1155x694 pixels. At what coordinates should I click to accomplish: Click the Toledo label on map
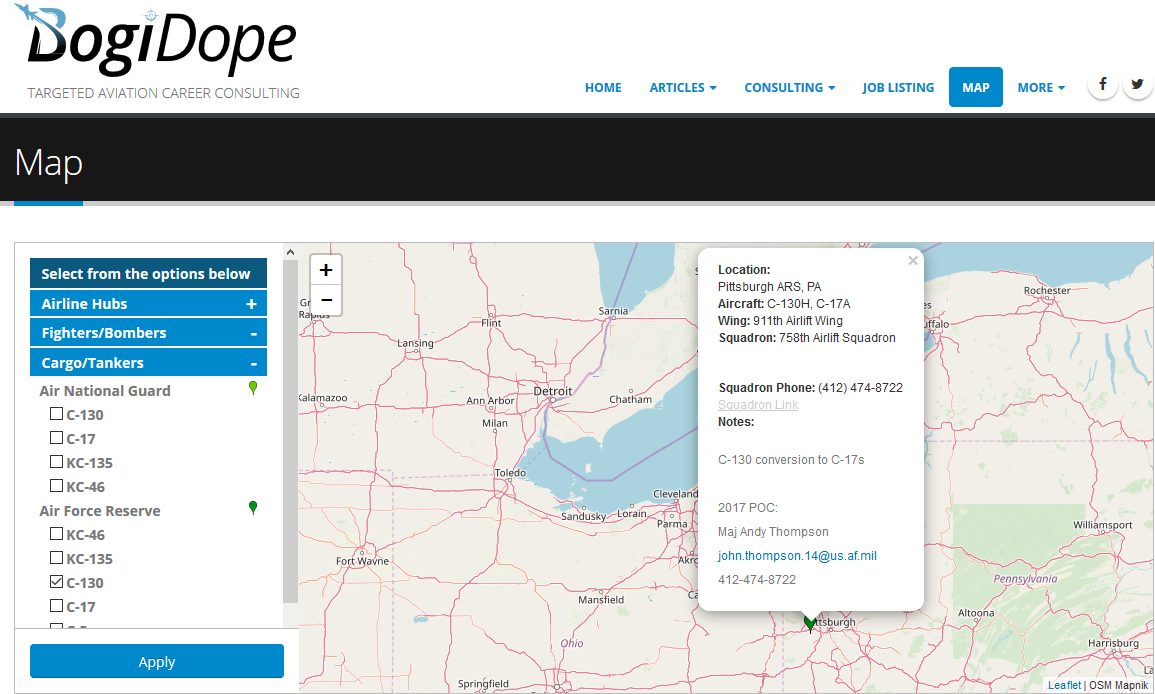pyautogui.click(x=510, y=472)
